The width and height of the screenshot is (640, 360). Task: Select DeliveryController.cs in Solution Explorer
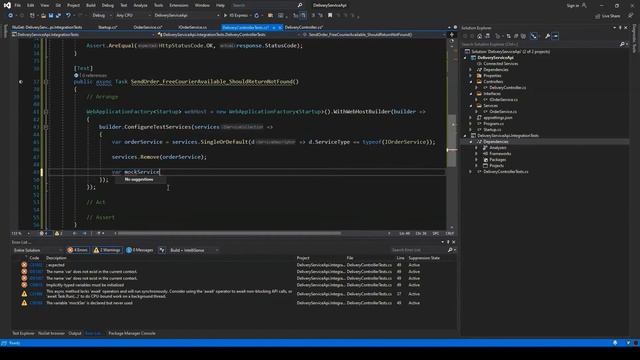pos(507,87)
